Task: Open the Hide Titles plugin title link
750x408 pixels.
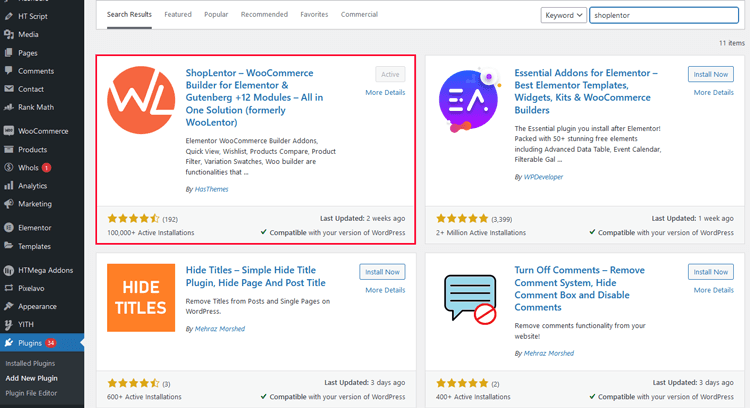Action: click(x=255, y=276)
